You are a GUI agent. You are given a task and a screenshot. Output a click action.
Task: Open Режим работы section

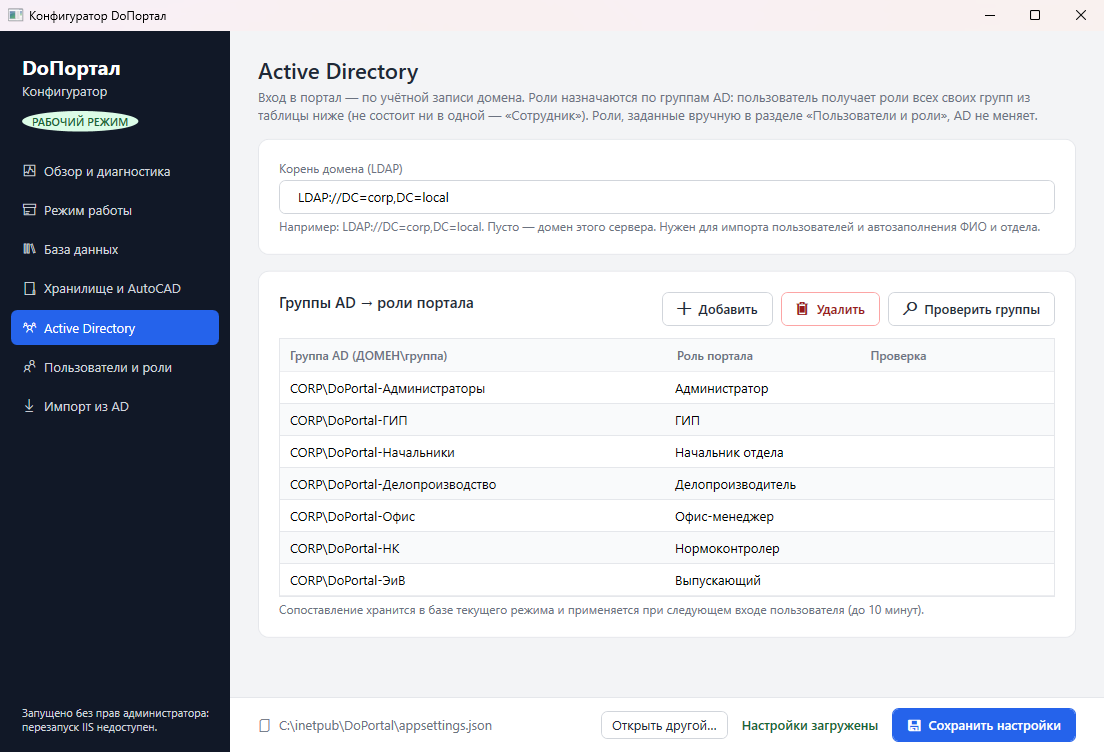pyautogui.click(x=115, y=210)
